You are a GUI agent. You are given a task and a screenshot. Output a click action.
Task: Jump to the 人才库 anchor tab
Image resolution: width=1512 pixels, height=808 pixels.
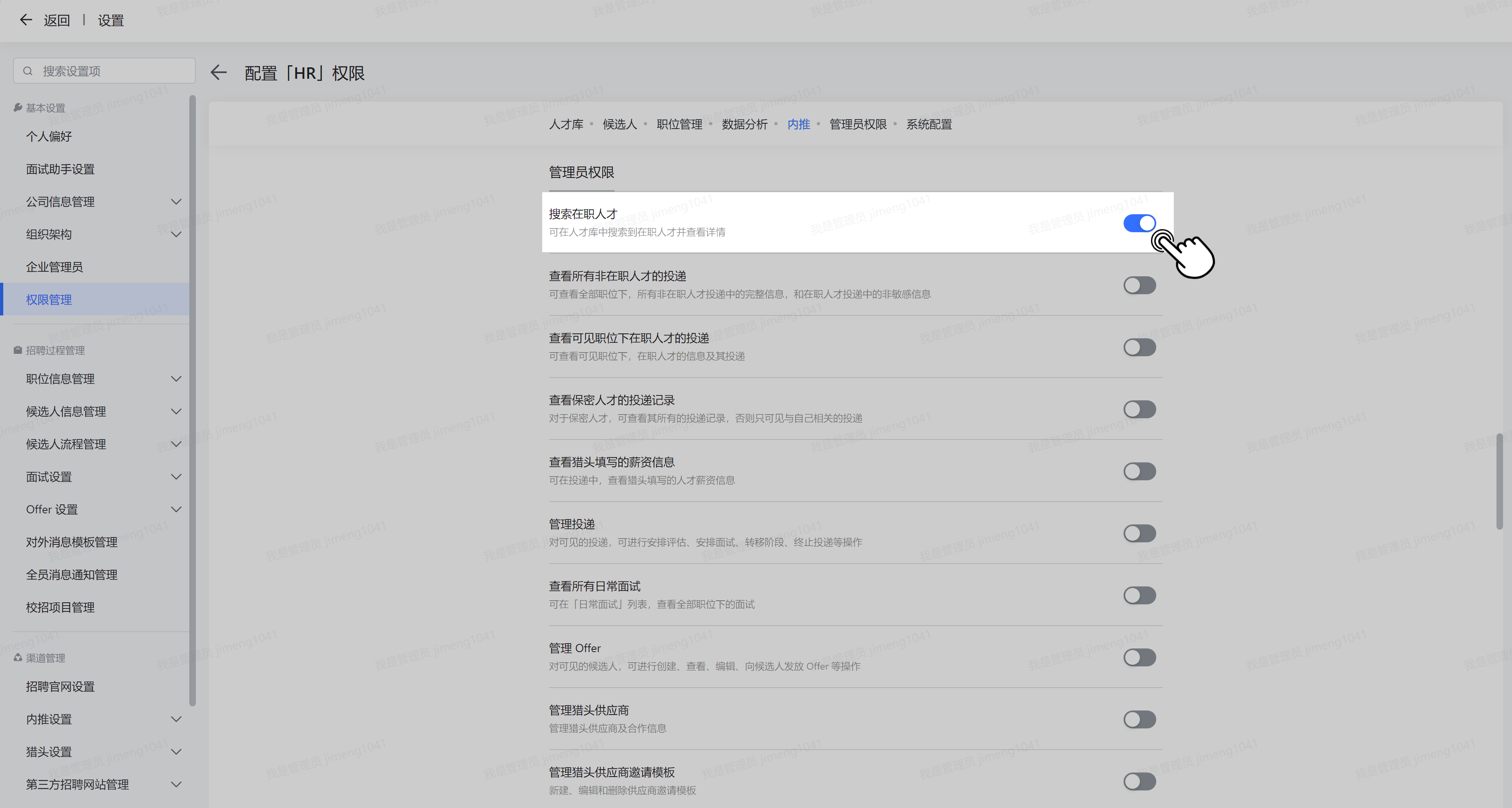(x=566, y=124)
